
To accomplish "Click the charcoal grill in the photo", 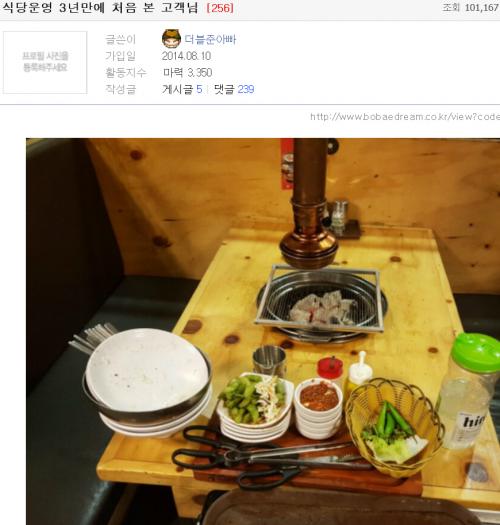I will pyautogui.click(x=321, y=303).
